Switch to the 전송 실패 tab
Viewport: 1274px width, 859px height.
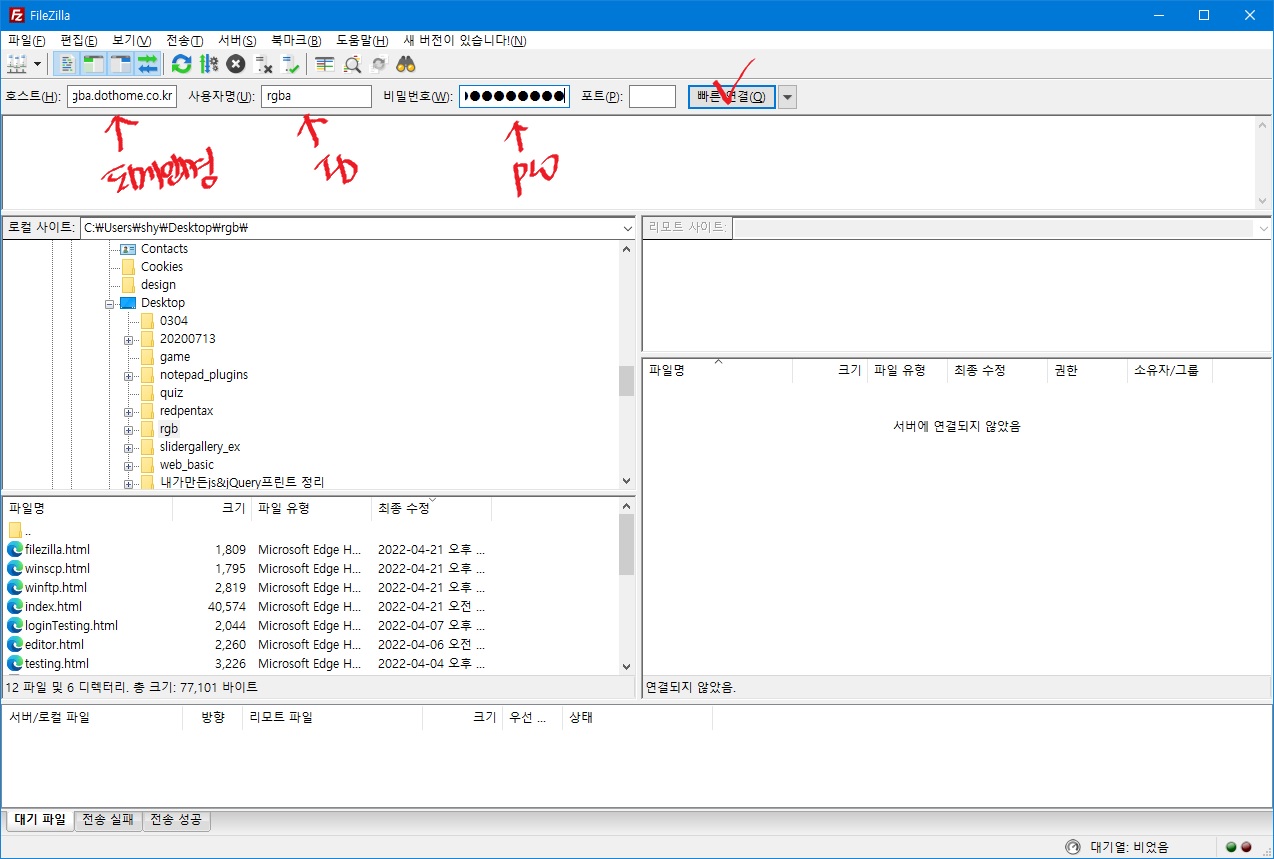point(108,820)
